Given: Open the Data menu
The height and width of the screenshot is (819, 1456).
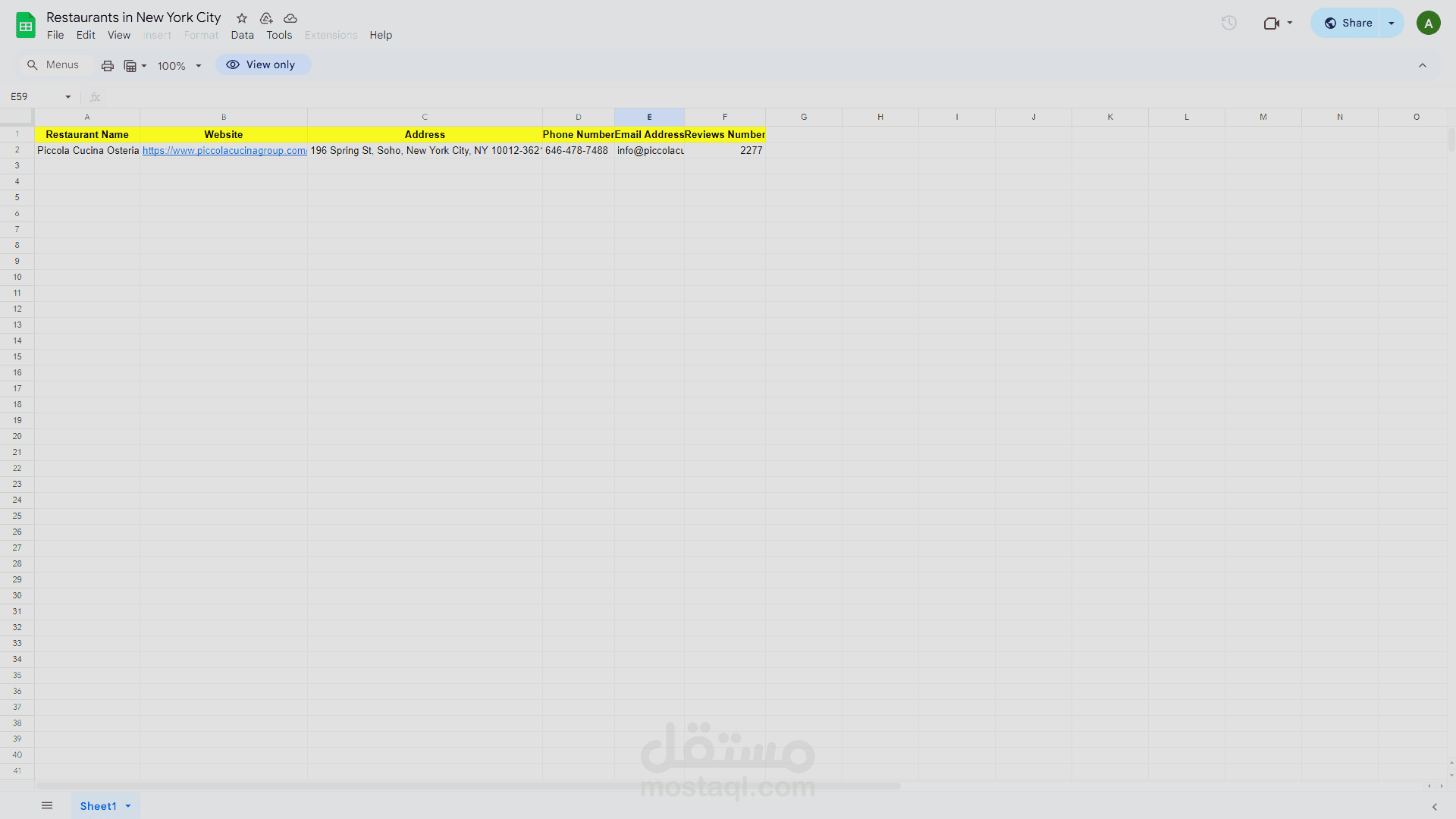Looking at the screenshot, I should (x=242, y=35).
